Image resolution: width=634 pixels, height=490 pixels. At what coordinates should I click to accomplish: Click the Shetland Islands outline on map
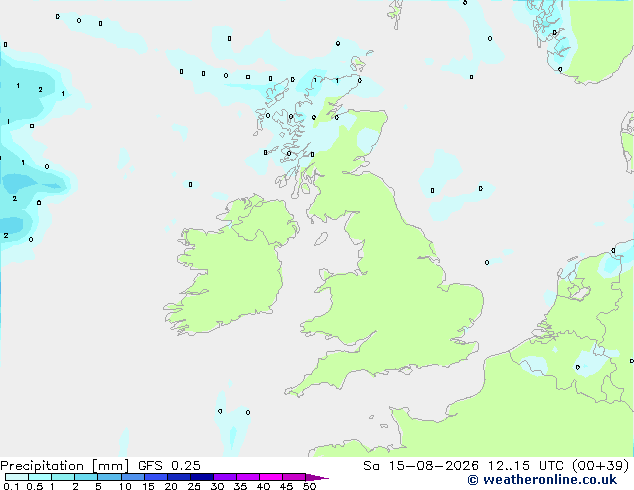tap(394, 14)
